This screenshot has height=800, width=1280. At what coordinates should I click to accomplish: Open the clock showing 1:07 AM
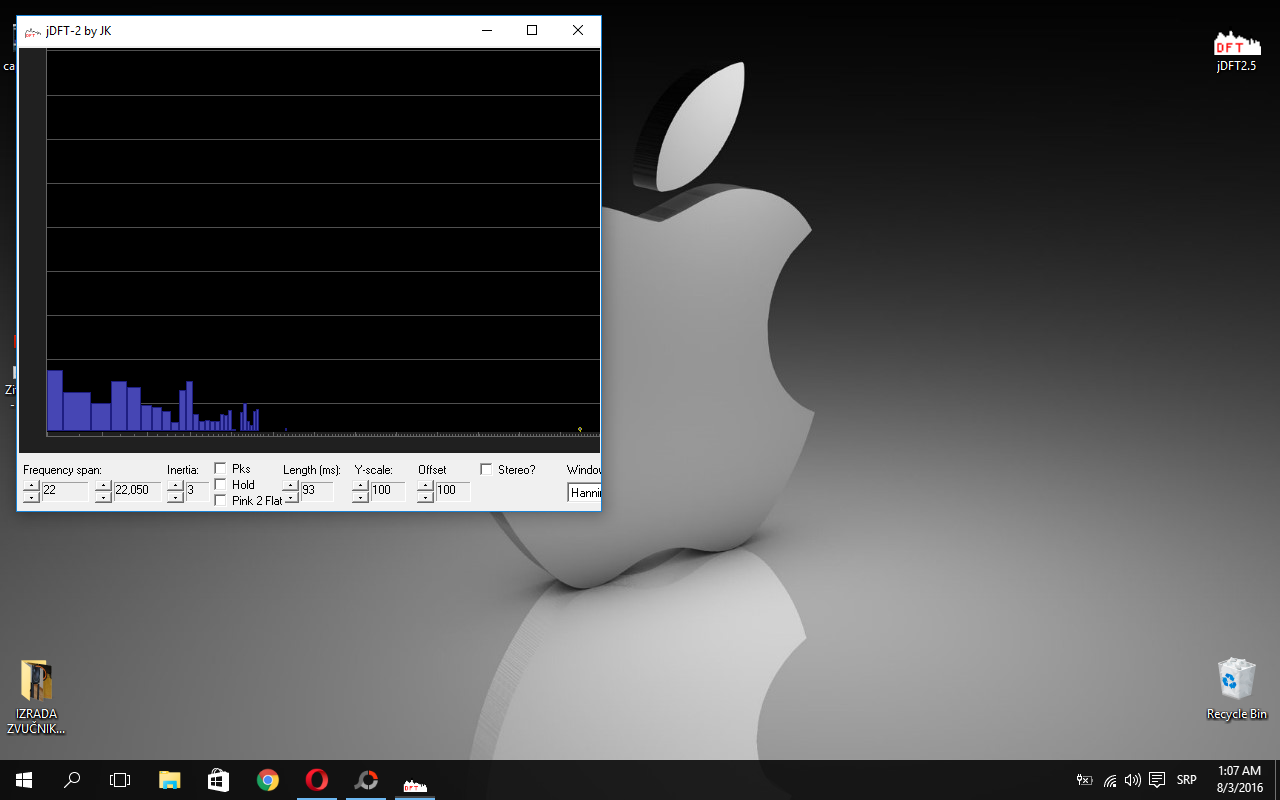tap(1240, 780)
